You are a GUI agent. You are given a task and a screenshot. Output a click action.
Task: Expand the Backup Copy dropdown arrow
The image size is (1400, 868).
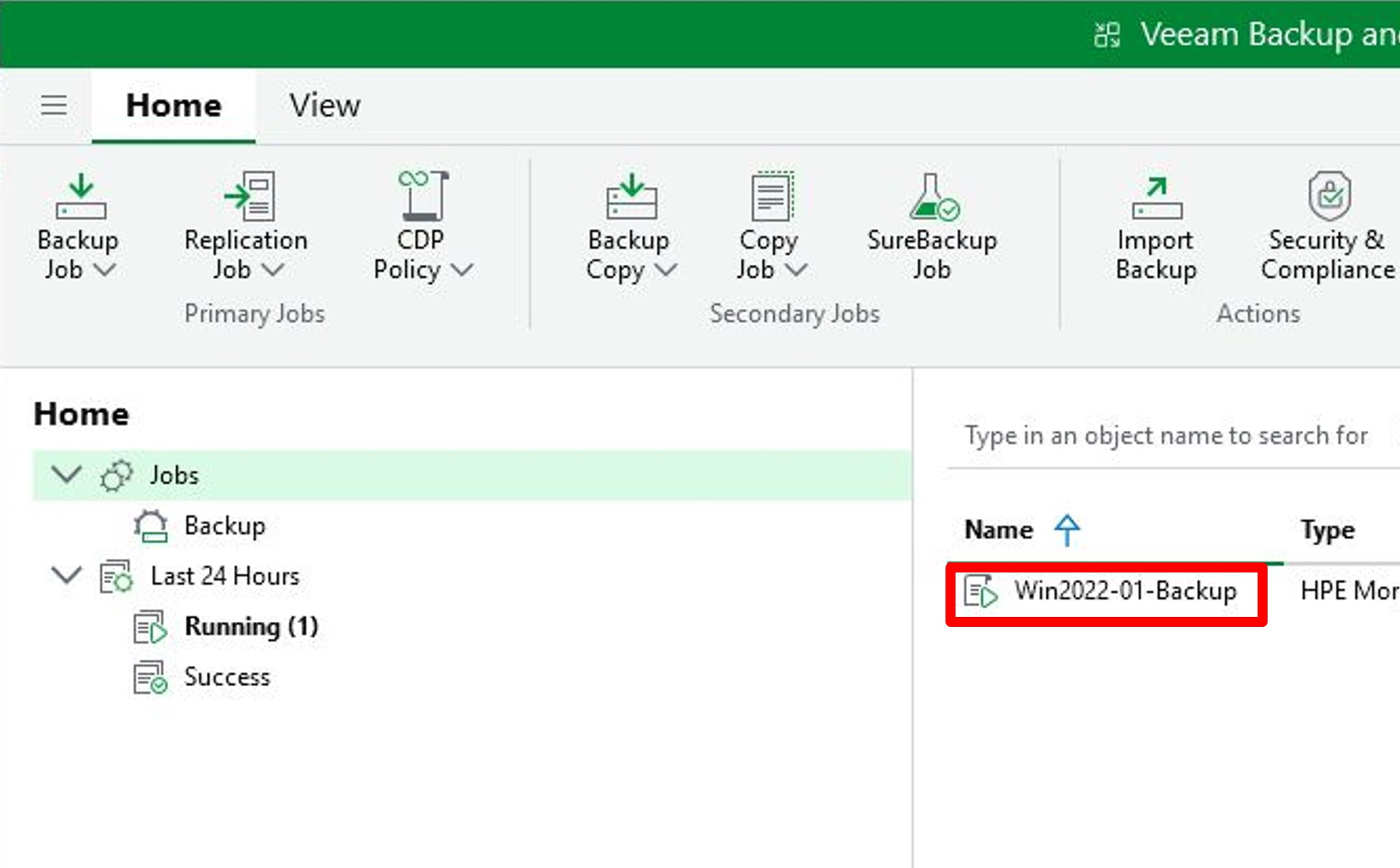pos(666,270)
